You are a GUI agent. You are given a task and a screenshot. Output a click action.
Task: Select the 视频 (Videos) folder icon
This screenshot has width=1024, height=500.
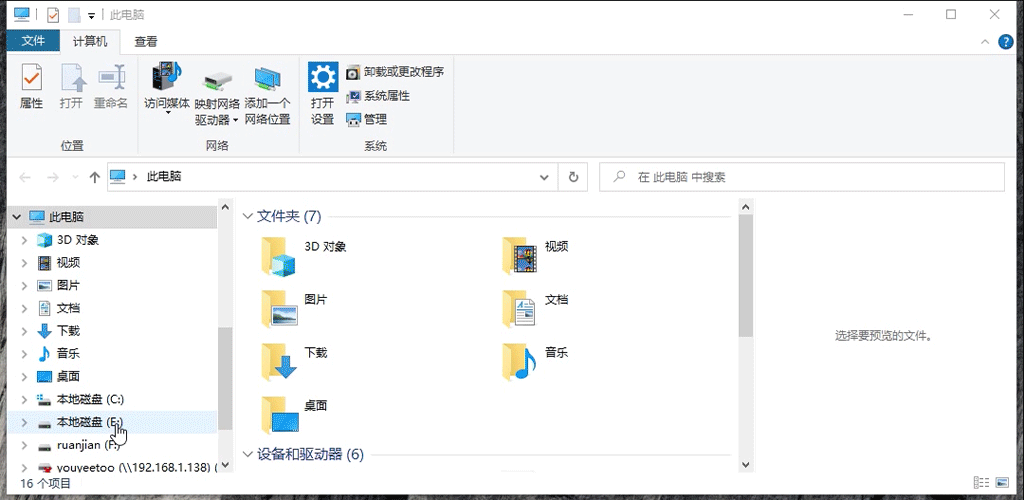[520, 256]
